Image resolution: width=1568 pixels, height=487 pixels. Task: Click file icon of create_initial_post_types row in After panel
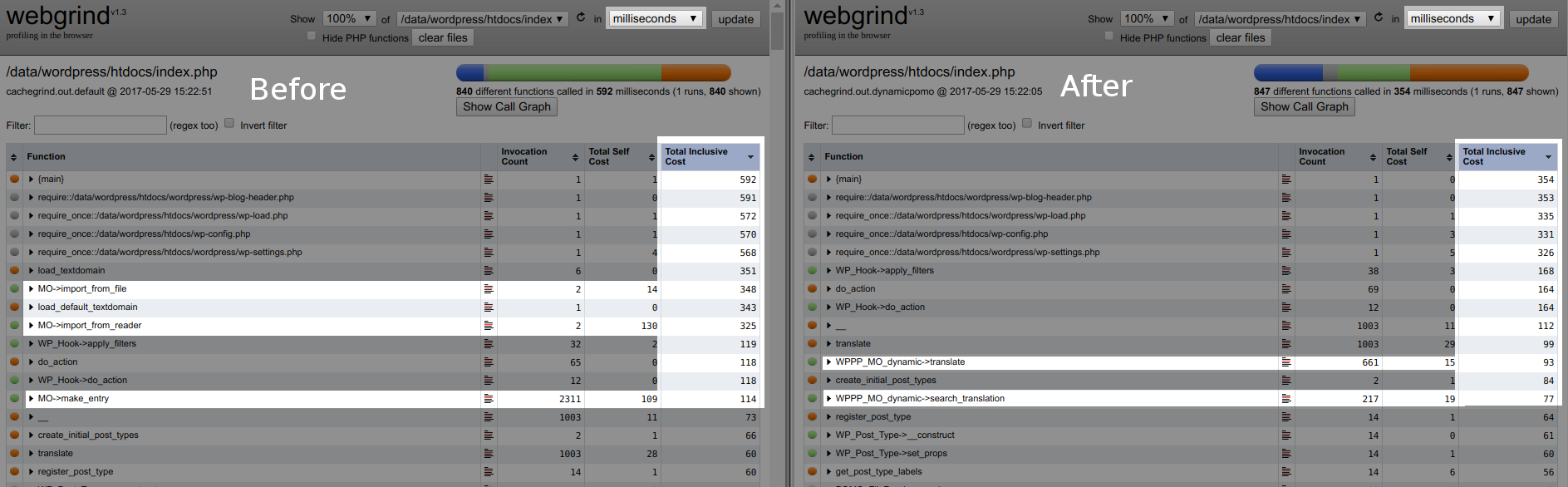point(1286,381)
